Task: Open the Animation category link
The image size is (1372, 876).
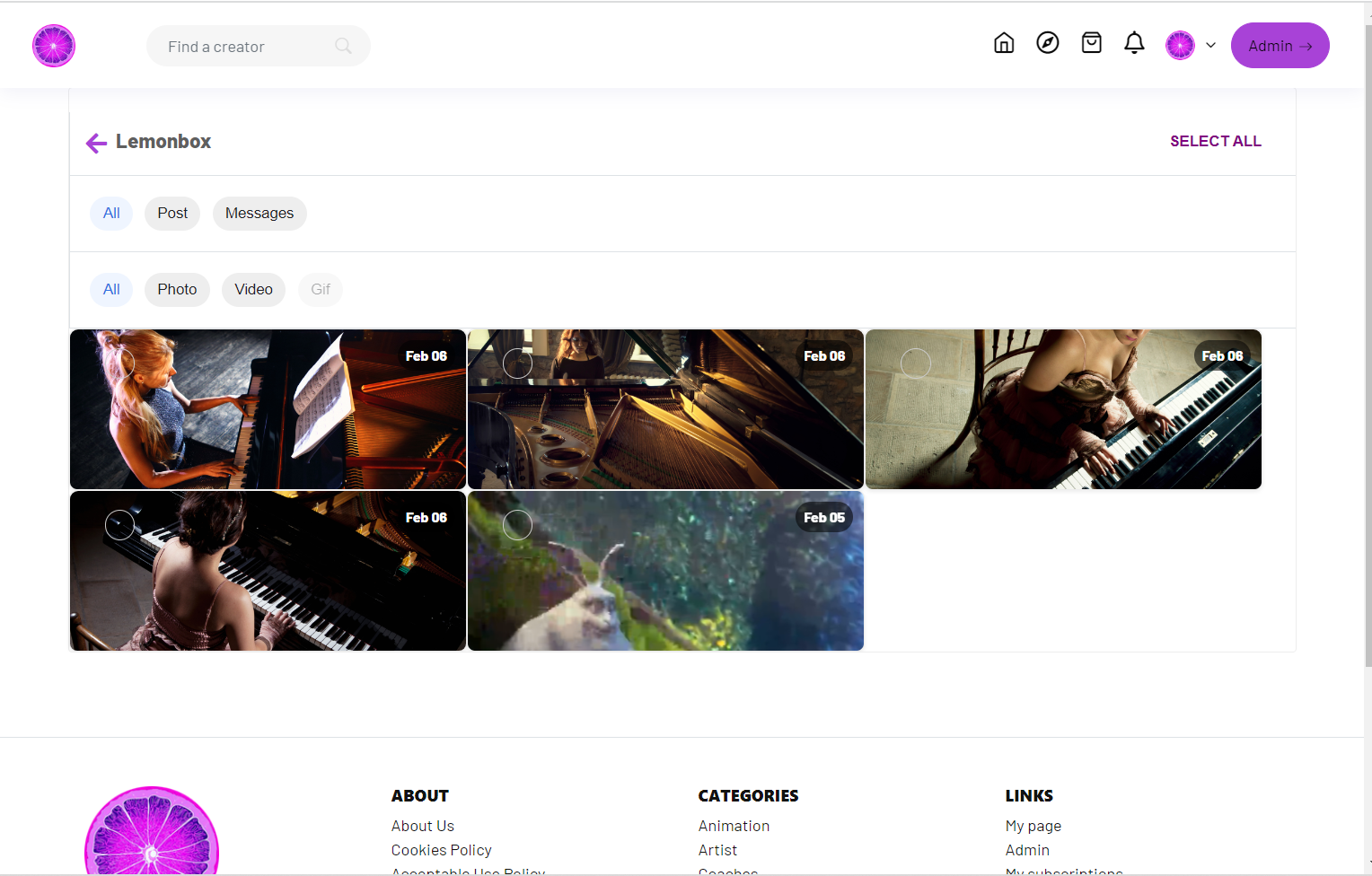Action: click(x=734, y=826)
